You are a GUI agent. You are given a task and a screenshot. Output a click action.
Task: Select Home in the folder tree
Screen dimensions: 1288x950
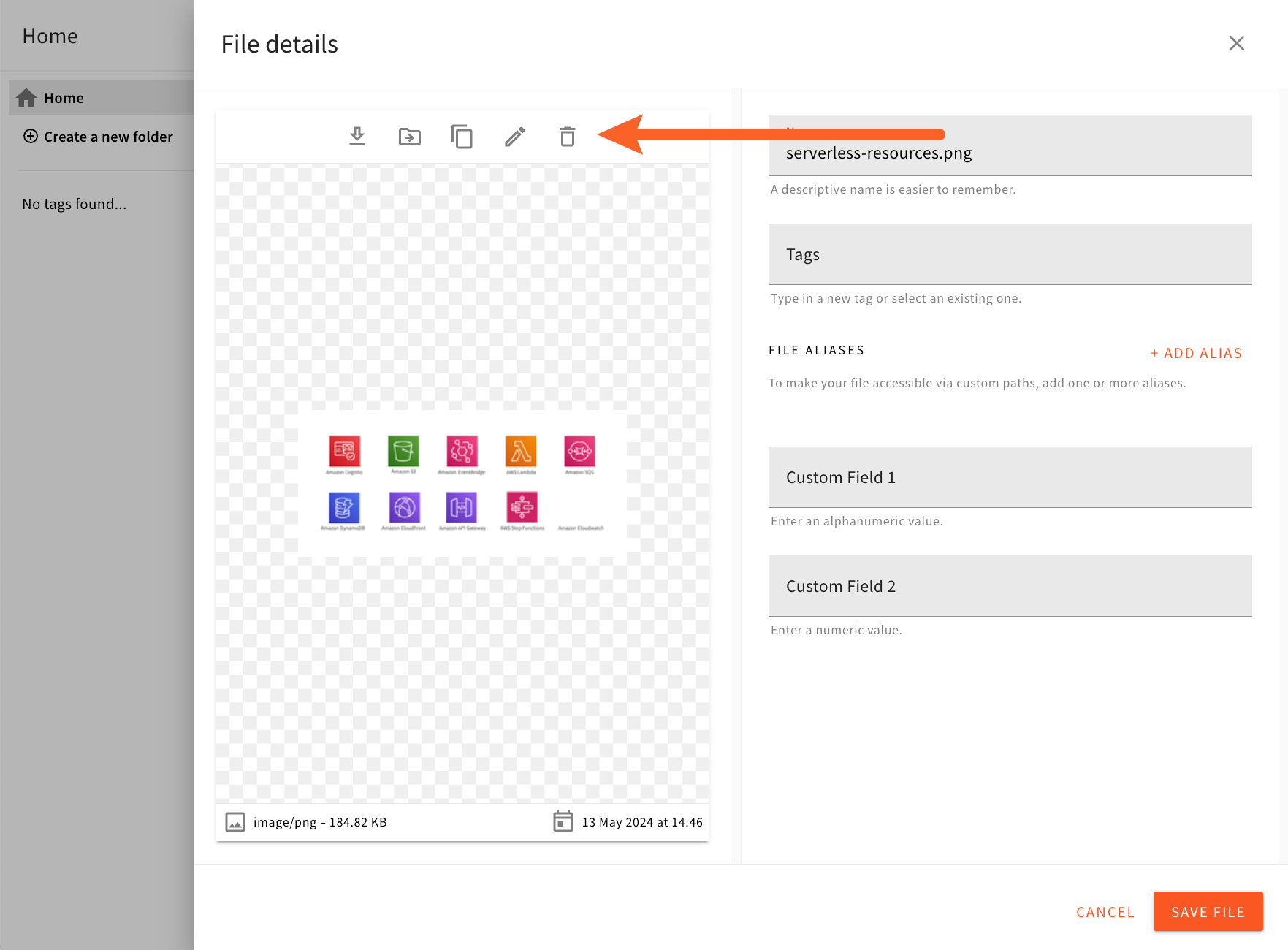tap(64, 97)
